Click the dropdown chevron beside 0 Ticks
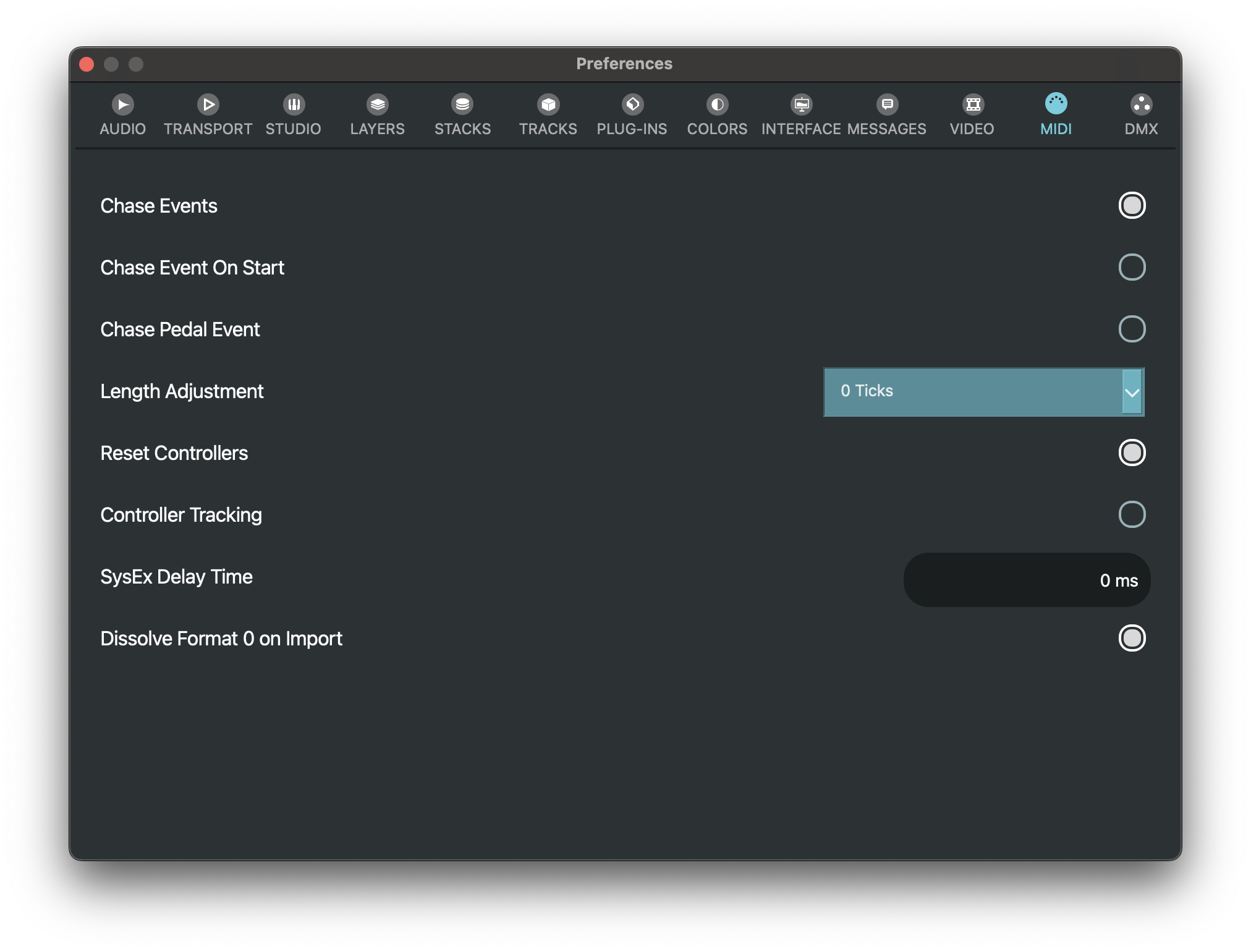Viewport: 1251px width, 952px height. pos(1132,393)
